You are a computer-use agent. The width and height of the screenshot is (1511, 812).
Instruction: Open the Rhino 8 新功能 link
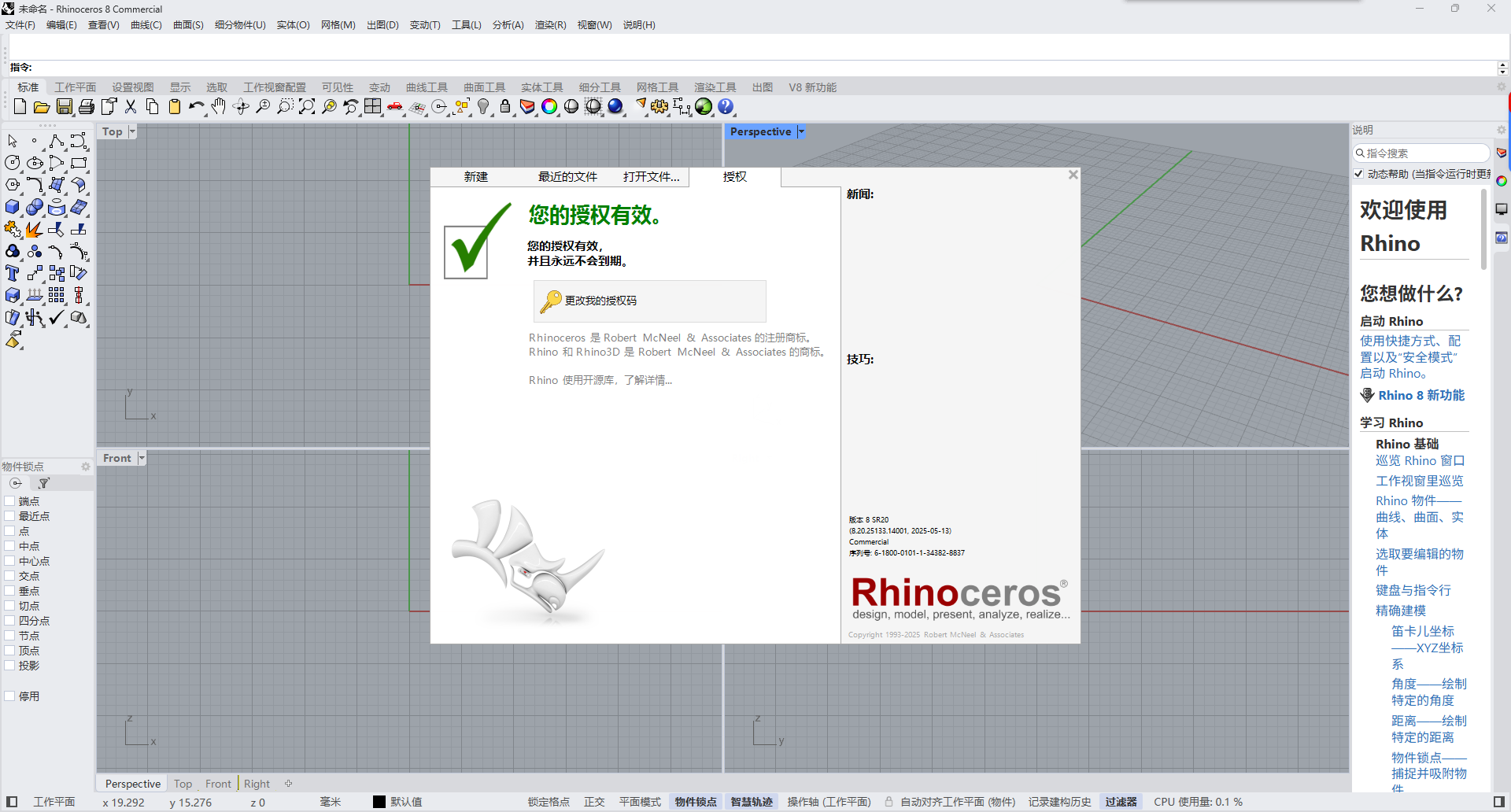pyautogui.click(x=1420, y=395)
